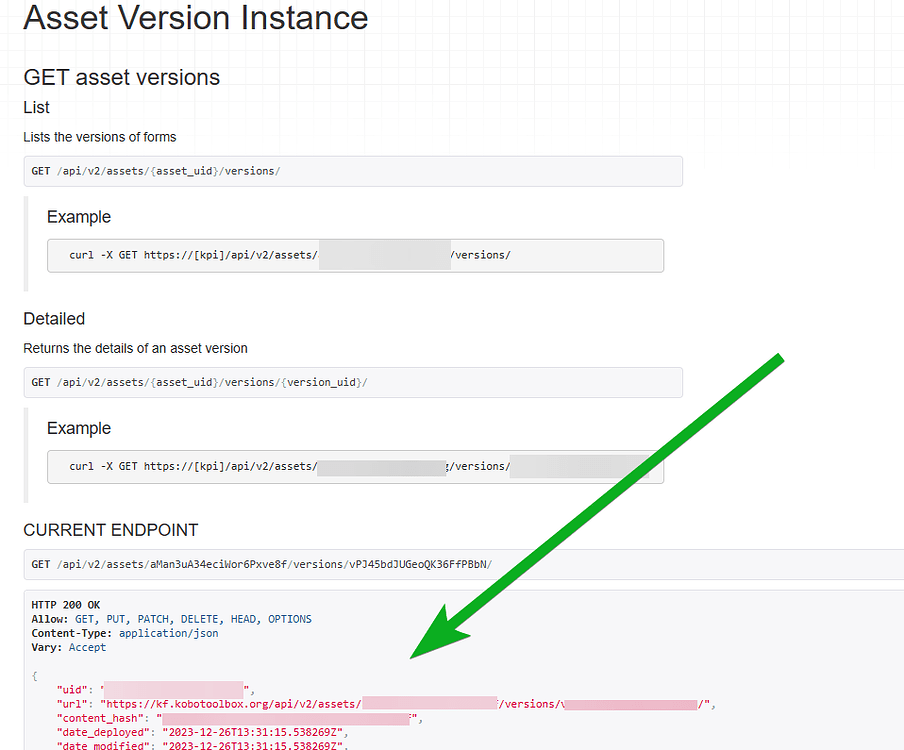The width and height of the screenshot is (904, 750).
Task: Click the PUT method in the Allow header
Action: 115,618
